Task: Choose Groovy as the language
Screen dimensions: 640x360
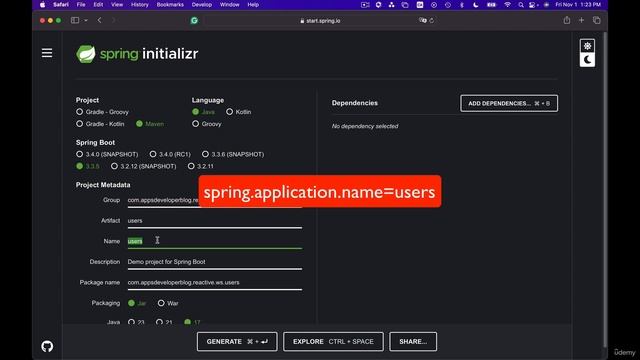Action: tap(207, 124)
